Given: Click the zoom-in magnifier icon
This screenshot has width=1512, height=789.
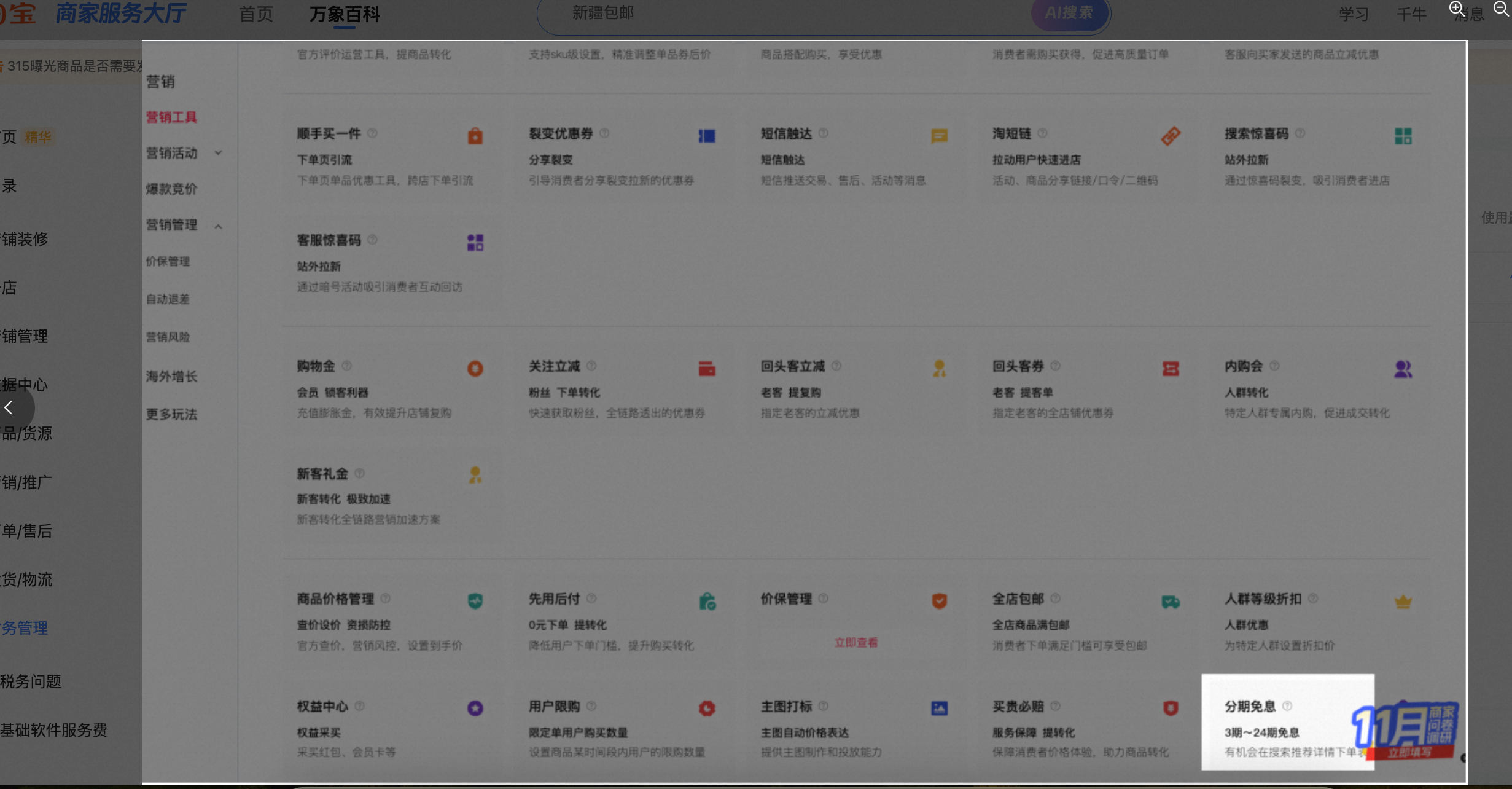Looking at the screenshot, I should tap(1457, 9).
